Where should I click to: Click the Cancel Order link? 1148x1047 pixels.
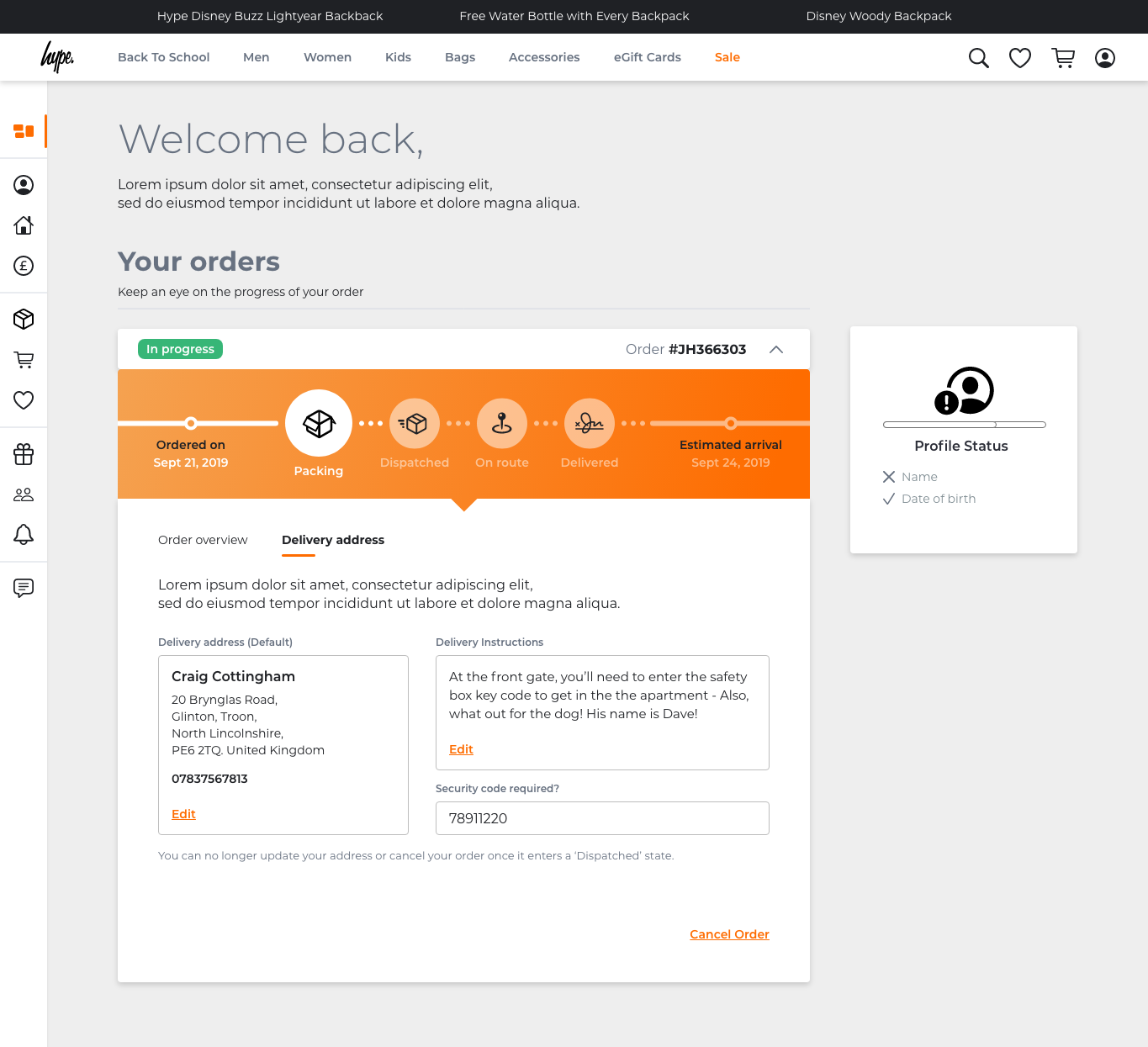pyautogui.click(x=729, y=934)
